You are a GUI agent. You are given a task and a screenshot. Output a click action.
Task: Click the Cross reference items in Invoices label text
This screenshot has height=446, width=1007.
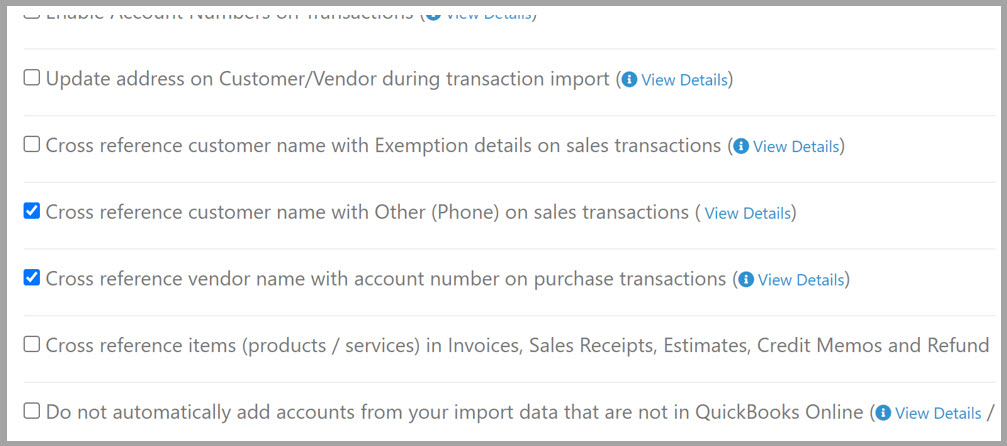coord(517,346)
